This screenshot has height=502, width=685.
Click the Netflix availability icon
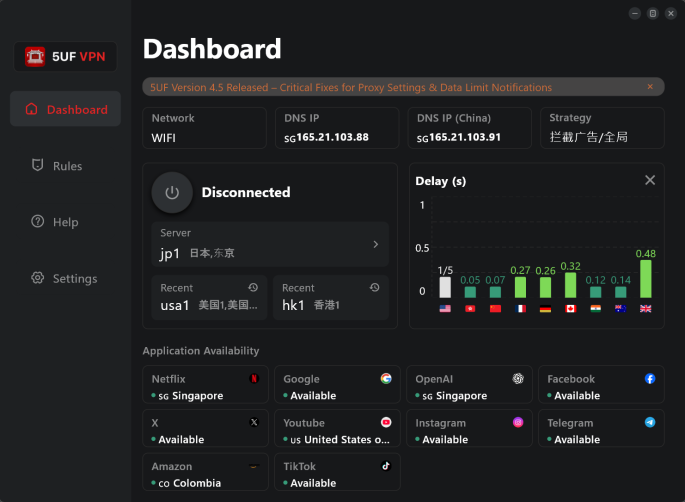pos(254,379)
